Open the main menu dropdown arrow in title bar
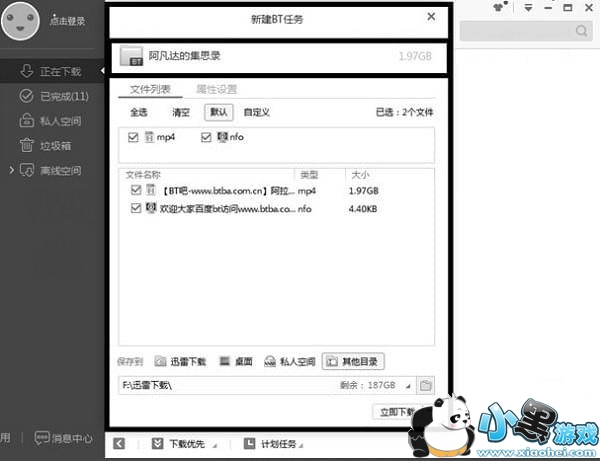The image size is (600, 461). [x=528, y=7]
